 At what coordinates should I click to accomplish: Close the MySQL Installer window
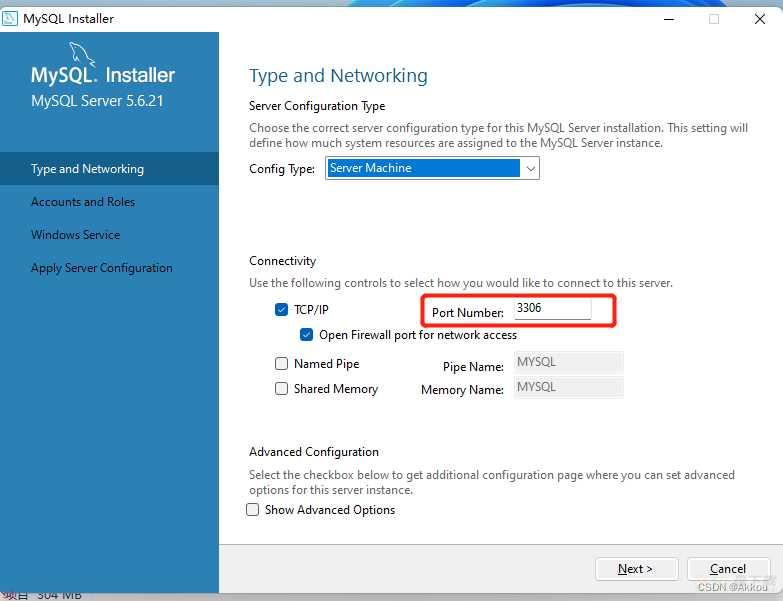coord(760,19)
